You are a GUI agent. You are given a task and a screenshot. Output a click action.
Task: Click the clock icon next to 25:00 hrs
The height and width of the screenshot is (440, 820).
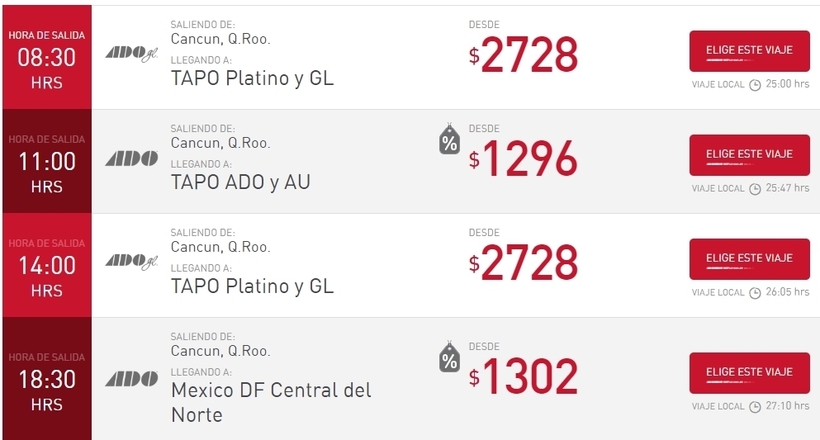755,85
